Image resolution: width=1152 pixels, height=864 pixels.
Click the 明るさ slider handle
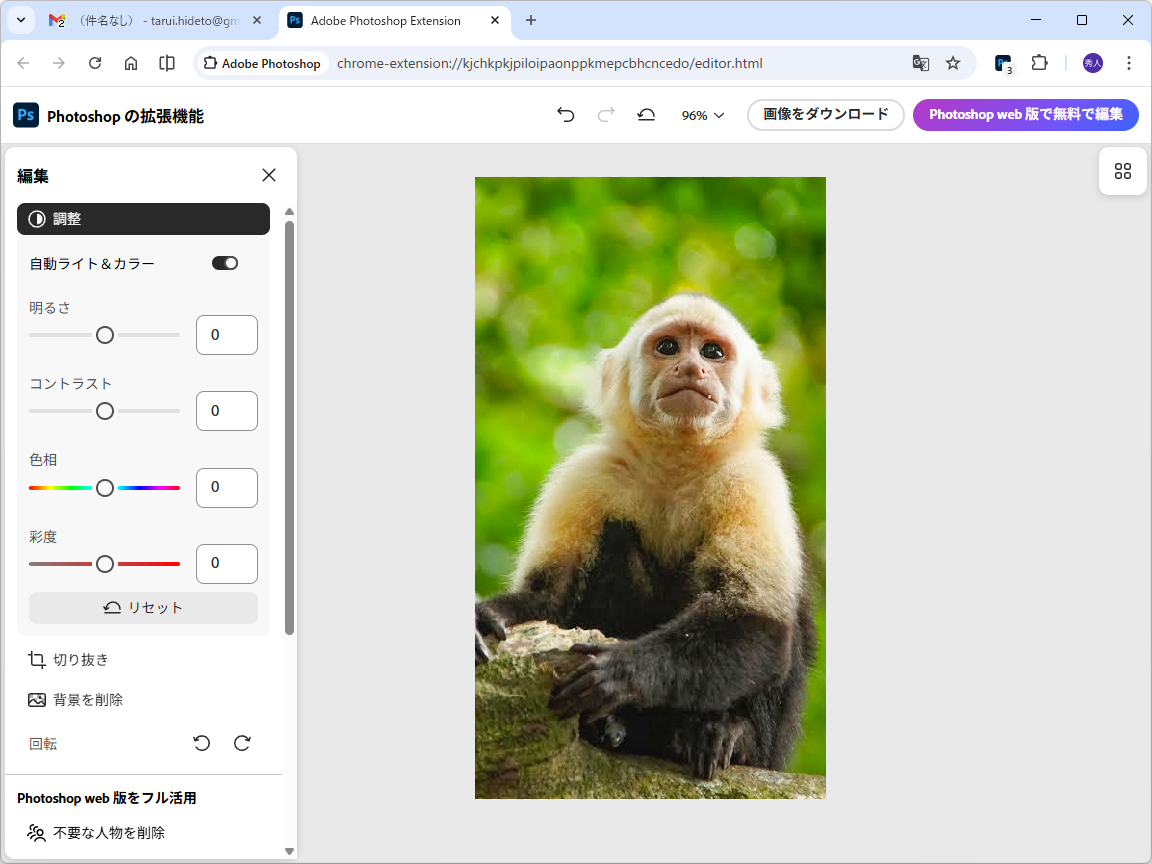105,335
